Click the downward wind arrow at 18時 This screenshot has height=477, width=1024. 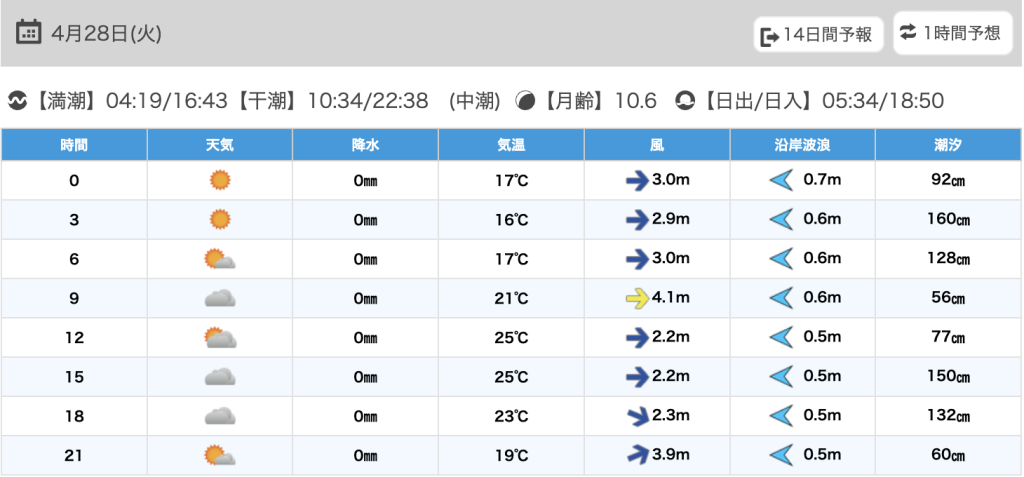pos(637,416)
